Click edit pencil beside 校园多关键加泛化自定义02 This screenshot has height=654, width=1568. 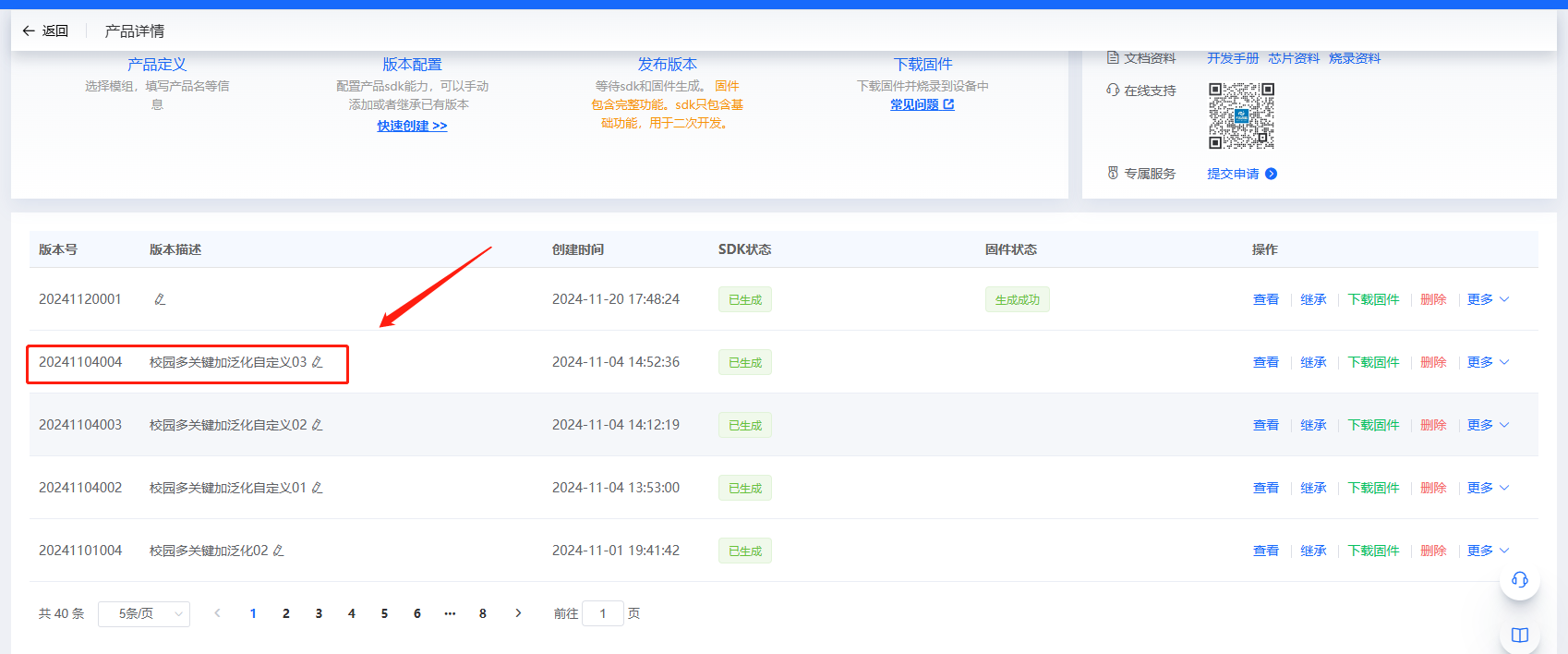pos(318,425)
